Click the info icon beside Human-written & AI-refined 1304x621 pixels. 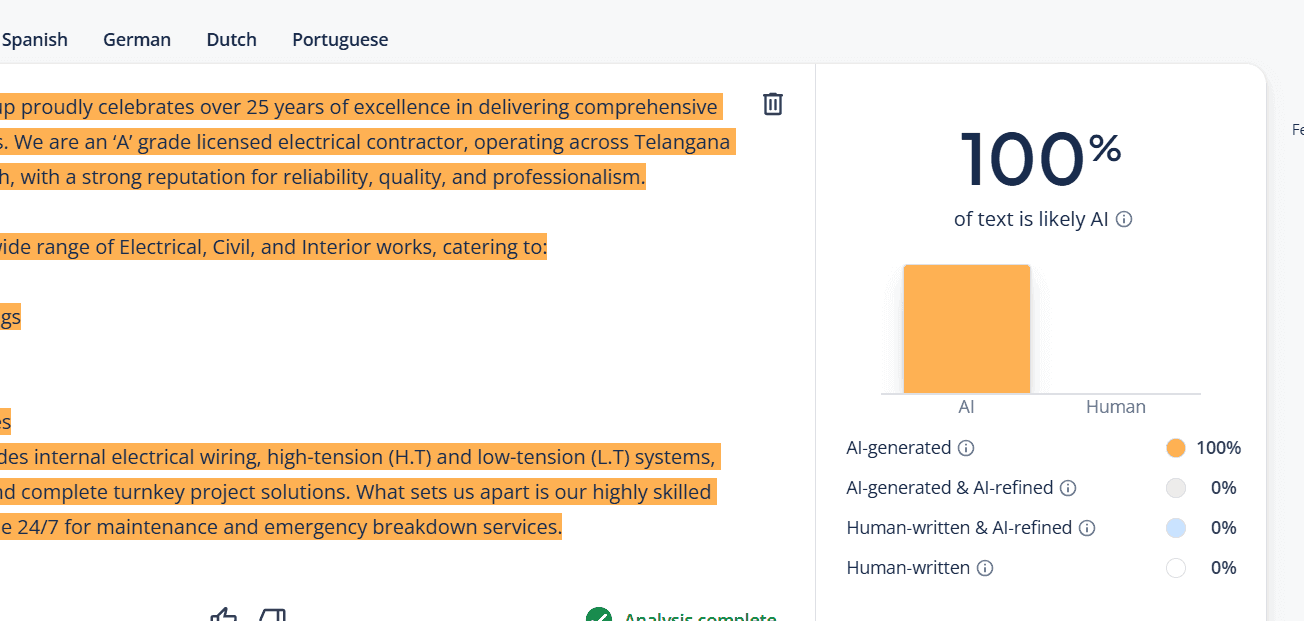point(1087,528)
